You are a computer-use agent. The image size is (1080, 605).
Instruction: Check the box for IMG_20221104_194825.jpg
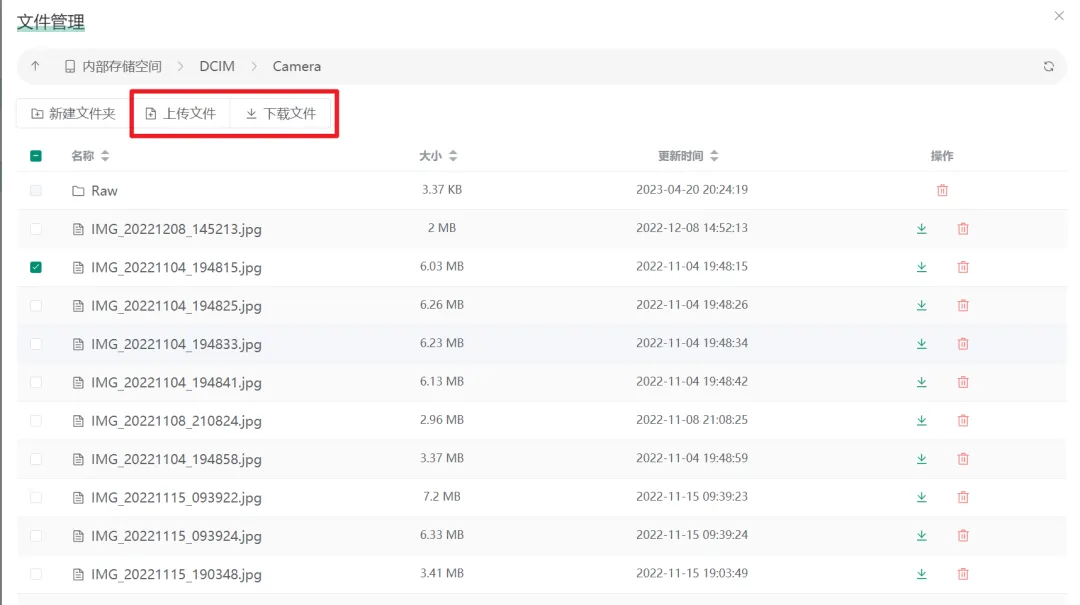pos(36,306)
